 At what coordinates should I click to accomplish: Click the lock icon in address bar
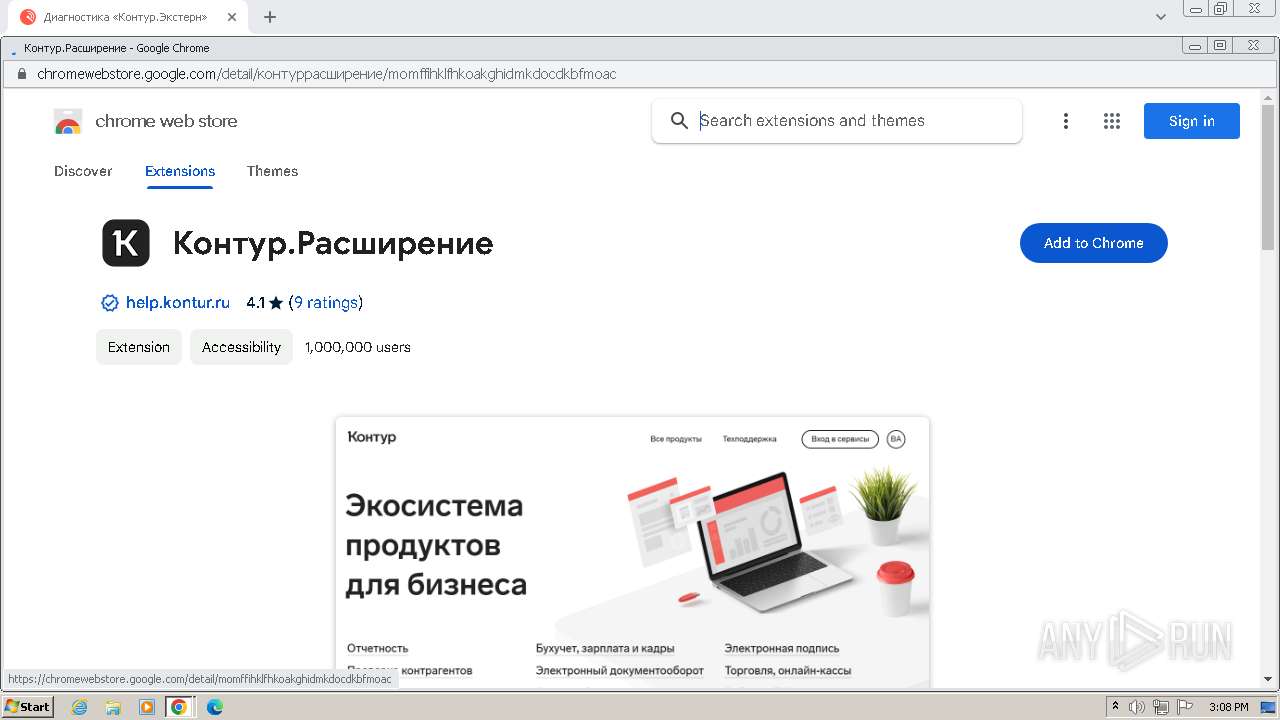tap(20, 74)
